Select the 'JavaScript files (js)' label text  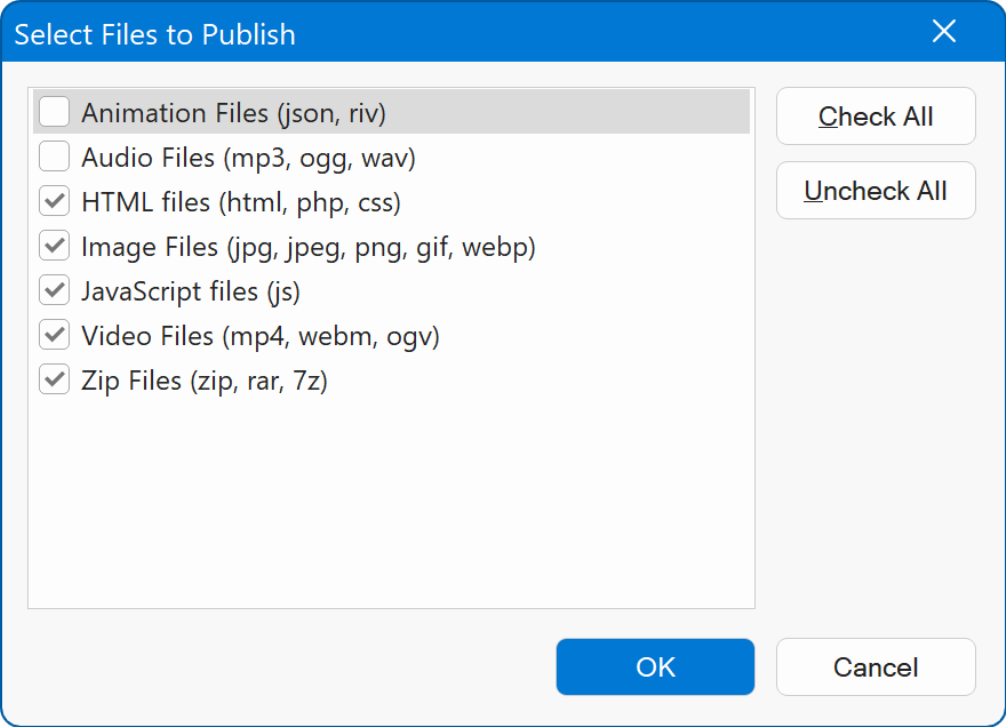191,292
